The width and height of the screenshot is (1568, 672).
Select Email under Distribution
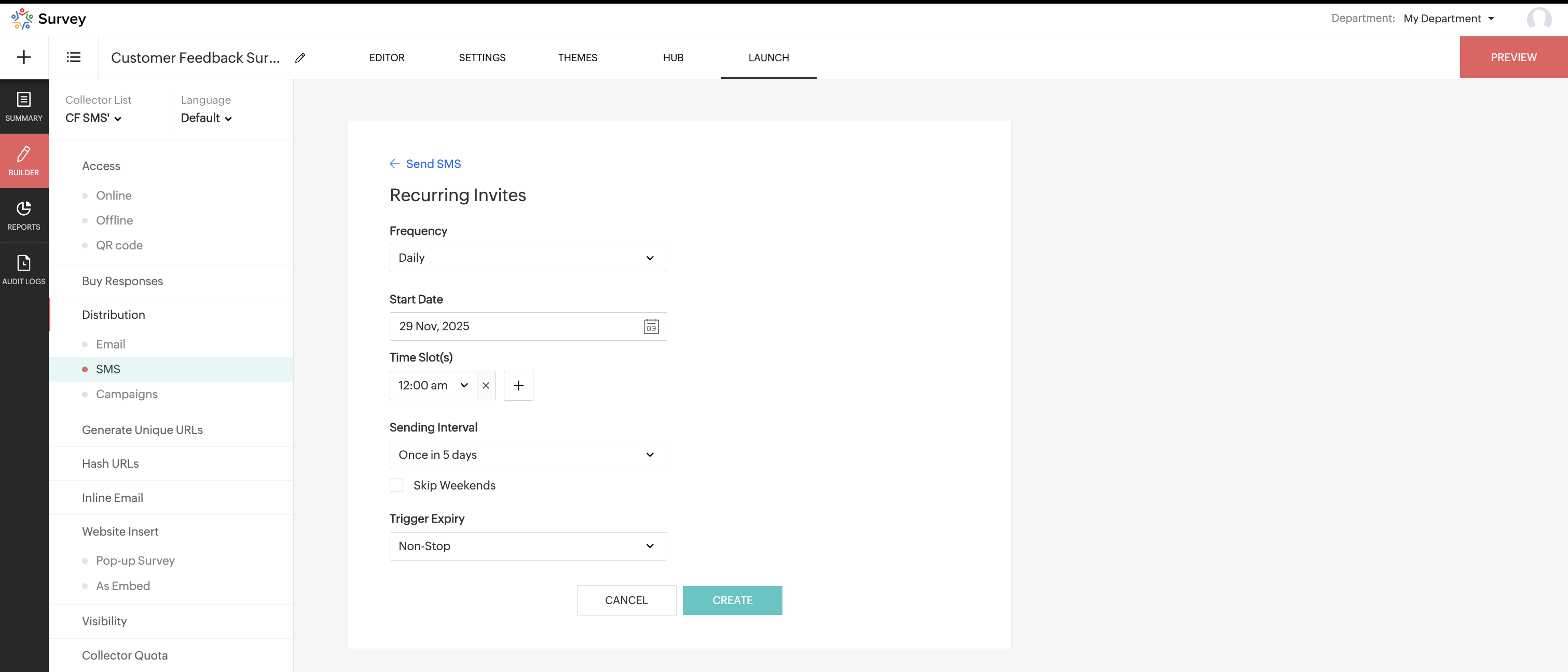[110, 344]
